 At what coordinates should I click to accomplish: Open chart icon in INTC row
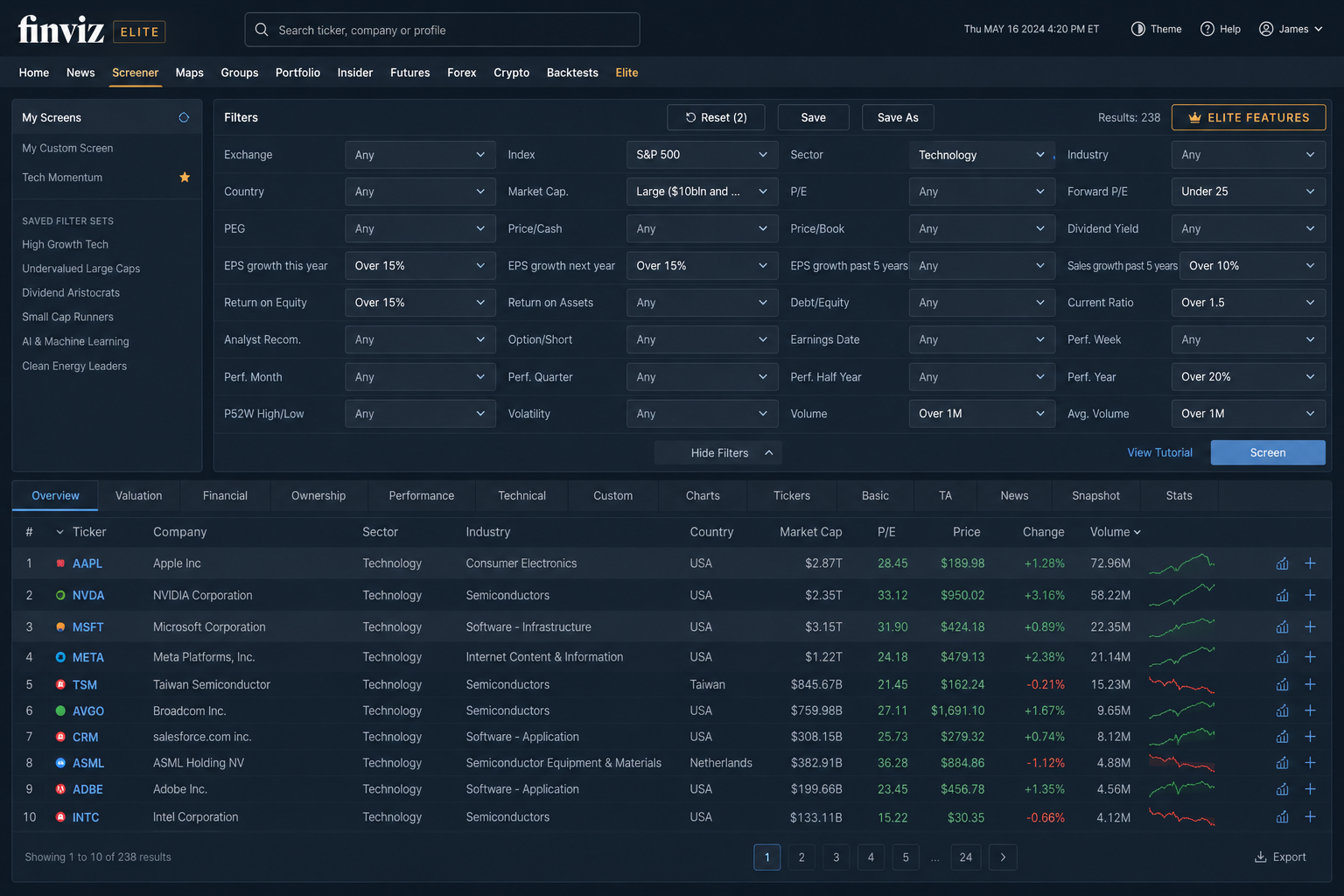tap(1282, 817)
